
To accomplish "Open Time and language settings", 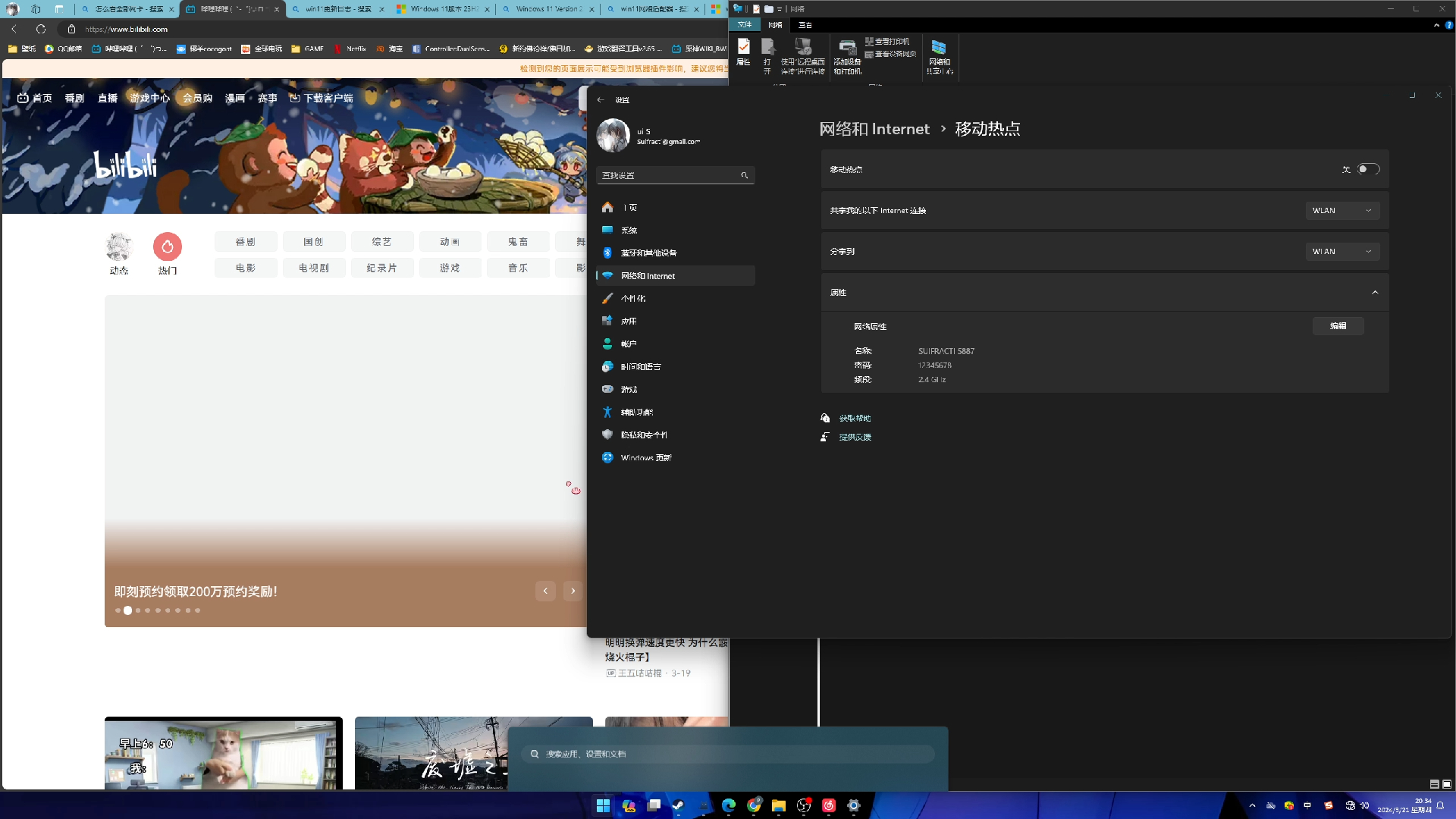I will [x=675, y=366].
